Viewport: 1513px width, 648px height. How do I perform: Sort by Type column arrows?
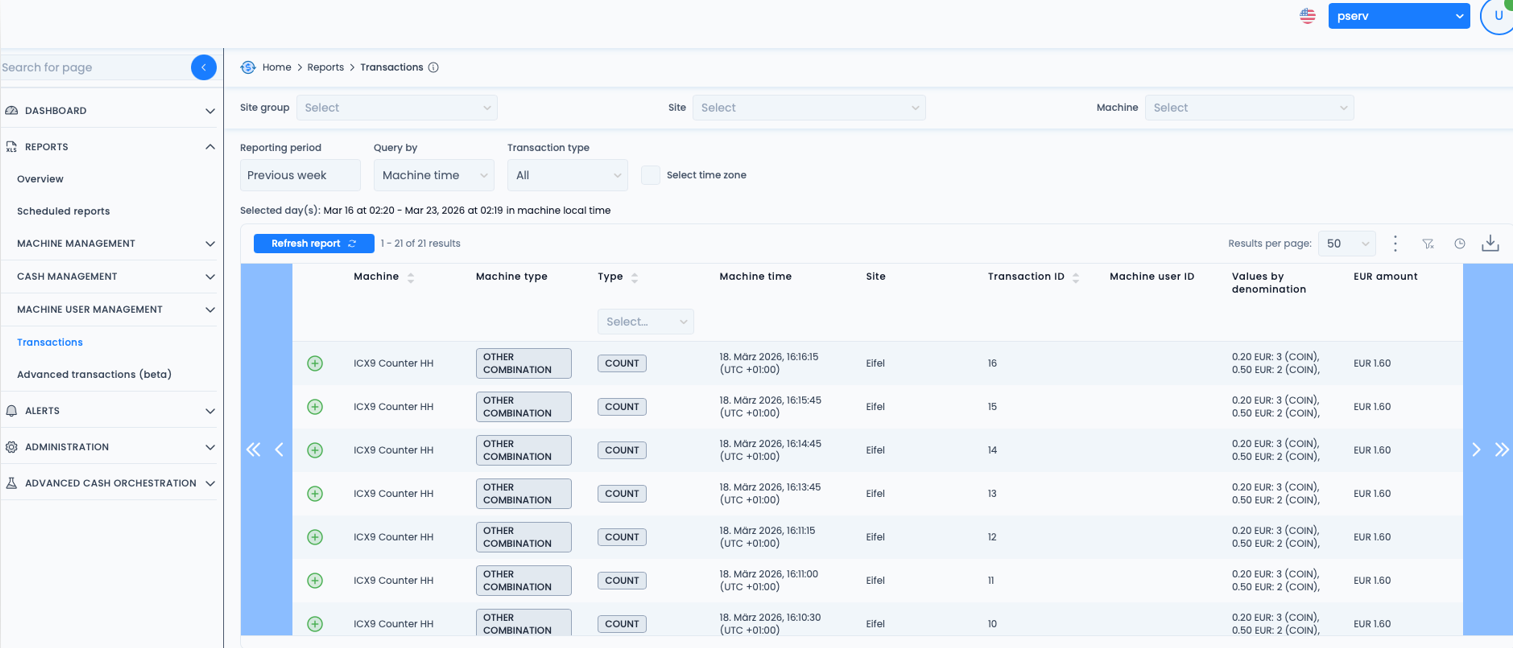(635, 278)
